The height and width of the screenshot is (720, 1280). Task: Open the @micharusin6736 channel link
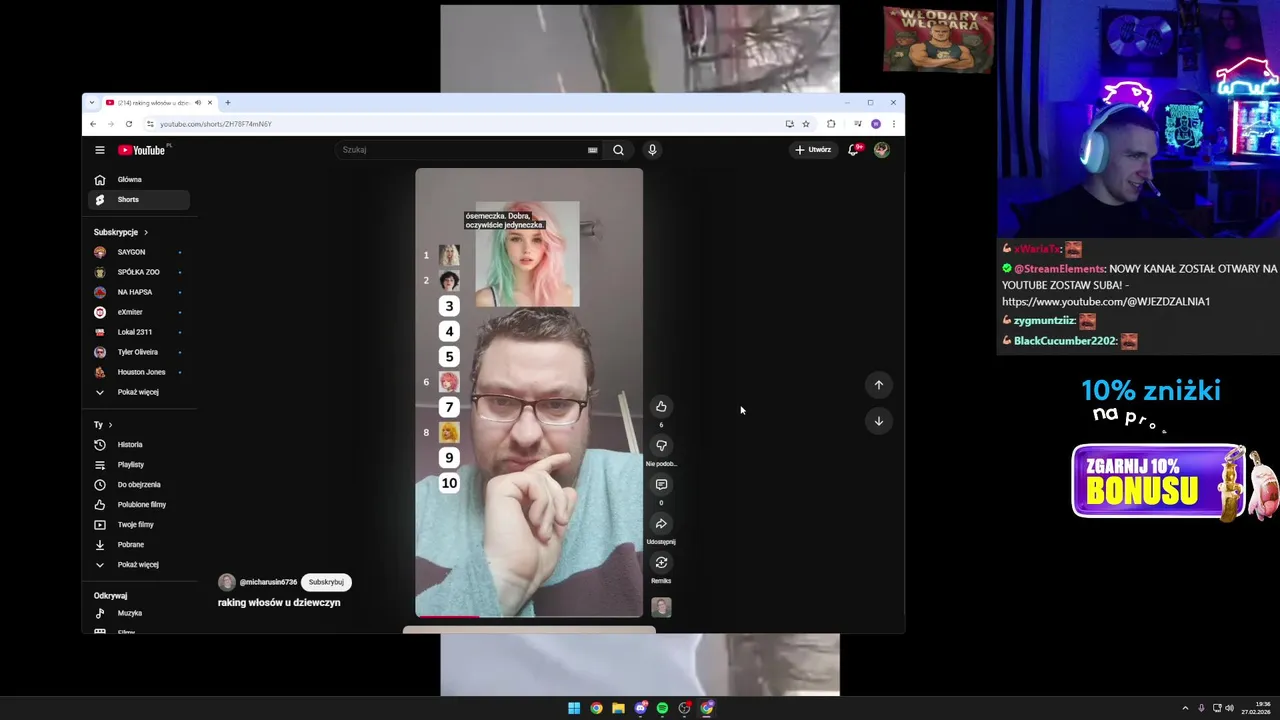tap(268, 582)
